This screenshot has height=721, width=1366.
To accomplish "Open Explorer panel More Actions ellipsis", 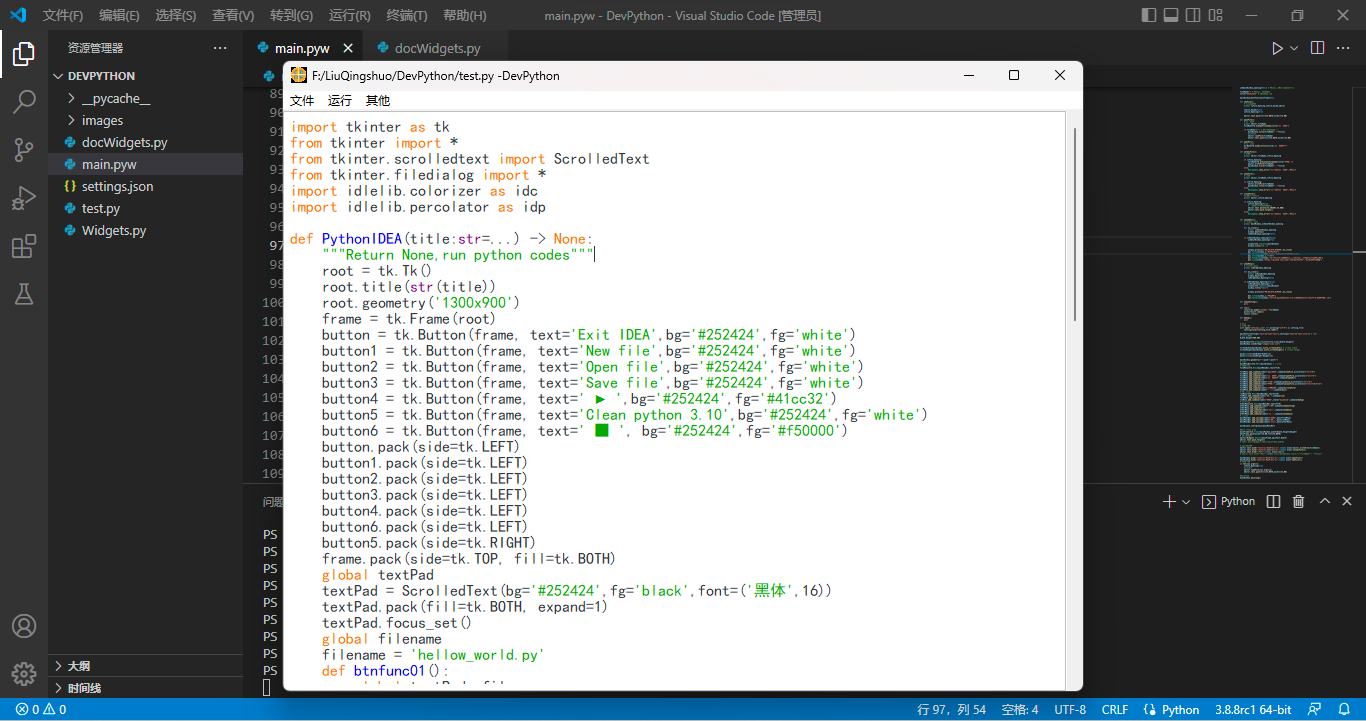I will [x=220, y=48].
